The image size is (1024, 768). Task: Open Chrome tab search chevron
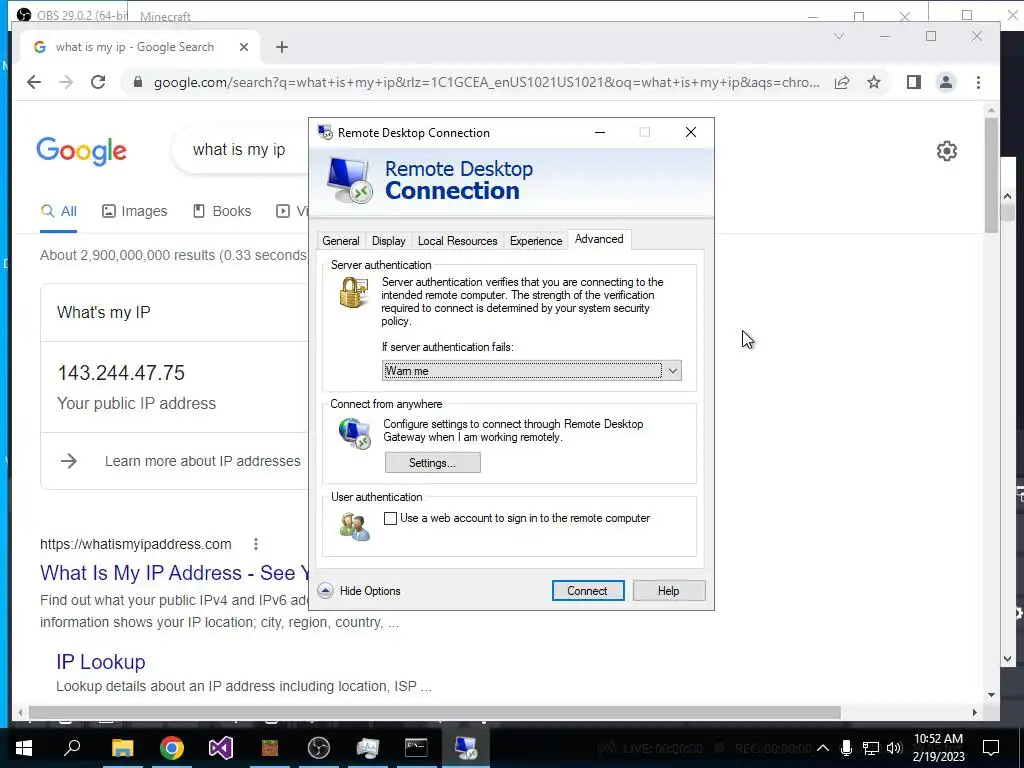(839, 37)
